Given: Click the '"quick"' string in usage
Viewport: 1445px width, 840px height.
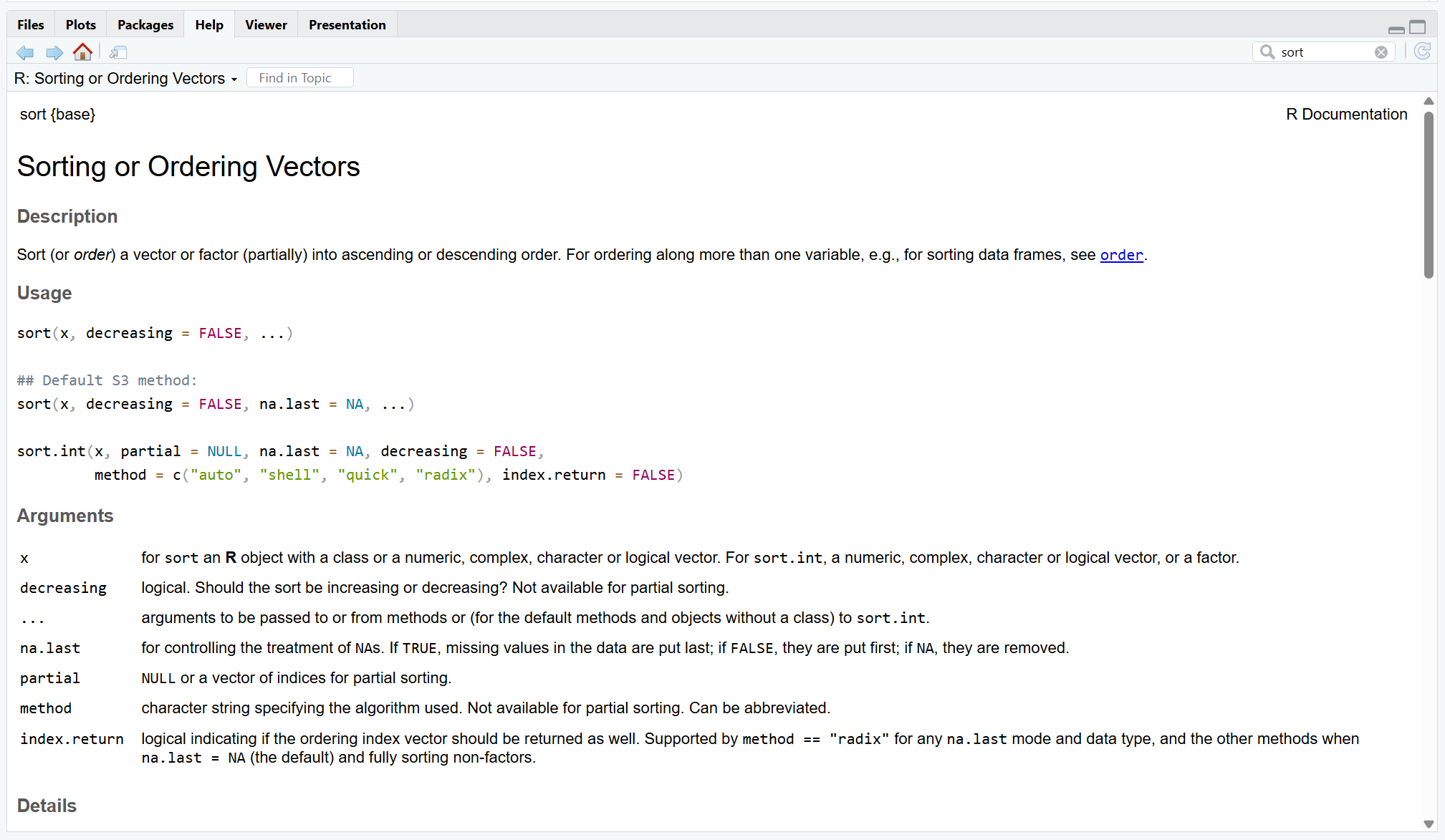Looking at the screenshot, I should click(x=368, y=475).
